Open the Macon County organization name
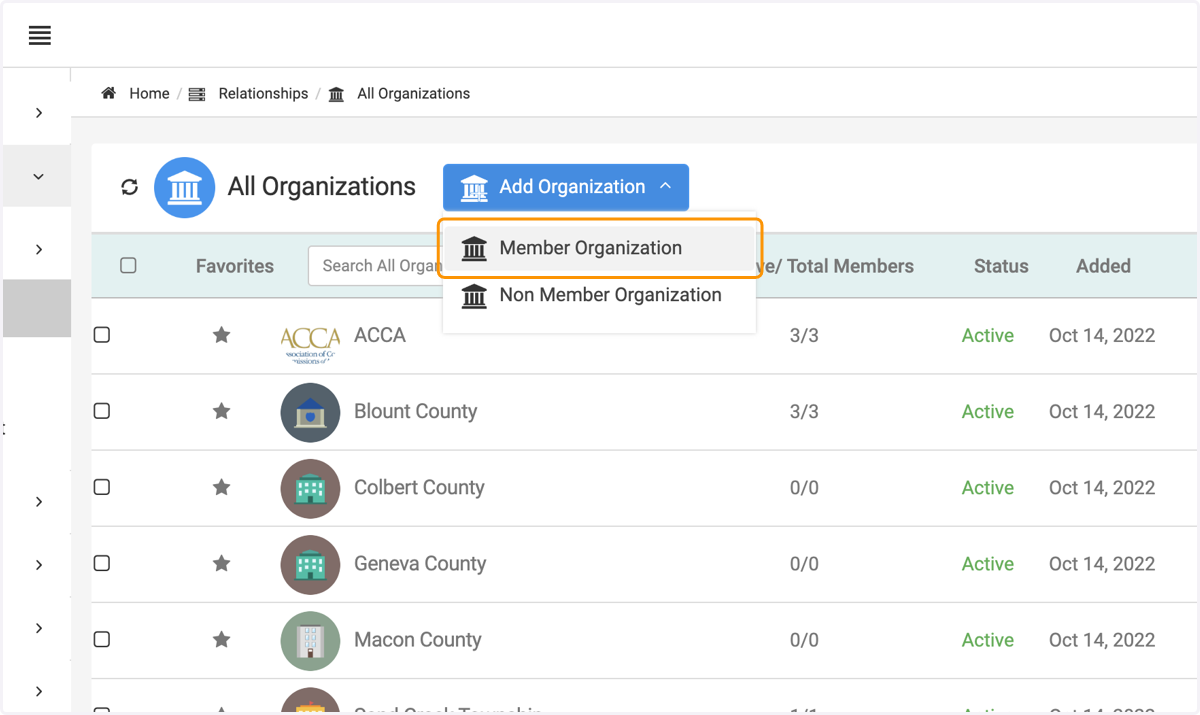Screen dimensions: 1200x715 [x=418, y=639]
